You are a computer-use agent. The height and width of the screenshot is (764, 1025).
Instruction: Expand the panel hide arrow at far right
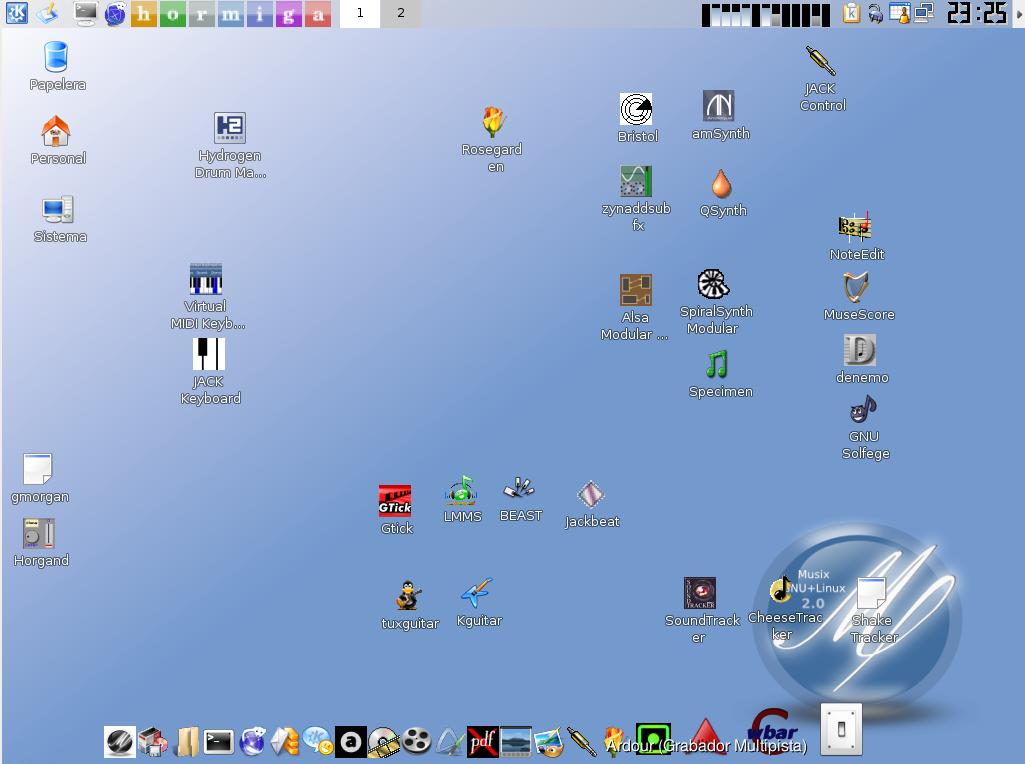click(1018, 13)
